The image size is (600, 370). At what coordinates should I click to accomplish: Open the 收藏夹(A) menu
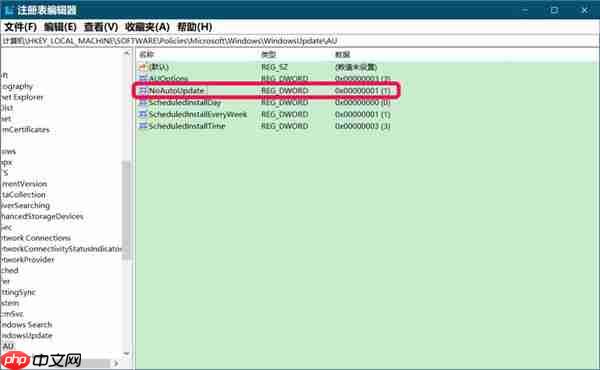point(147,27)
